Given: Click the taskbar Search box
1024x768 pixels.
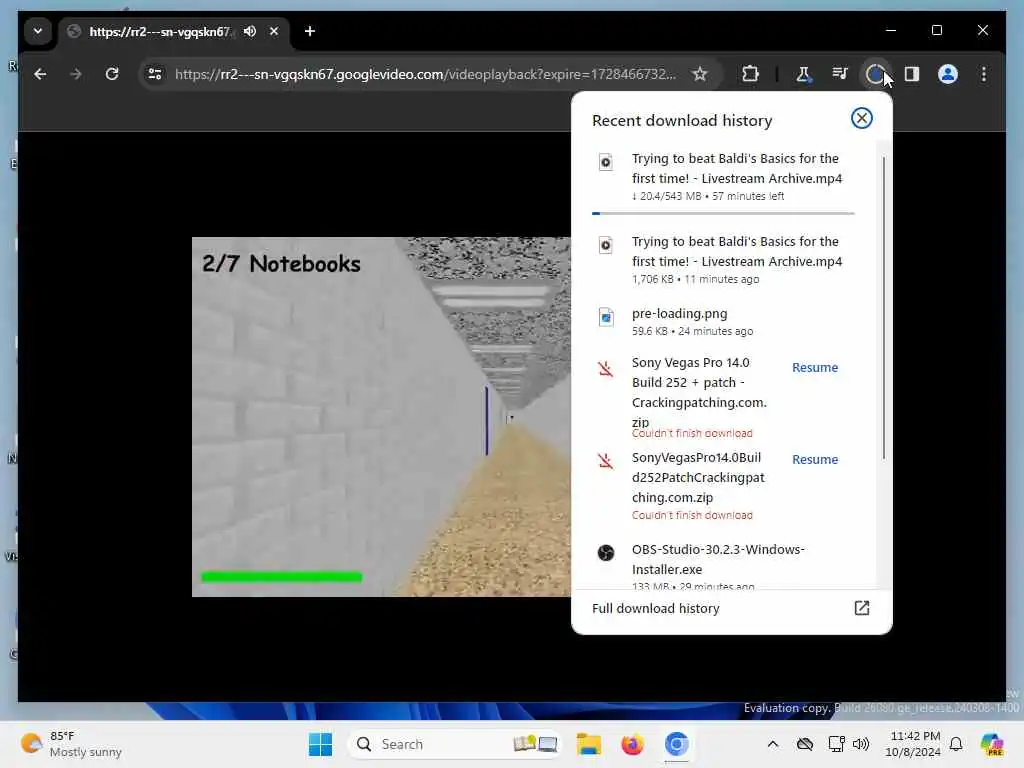Looking at the screenshot, I should (457, 744).
